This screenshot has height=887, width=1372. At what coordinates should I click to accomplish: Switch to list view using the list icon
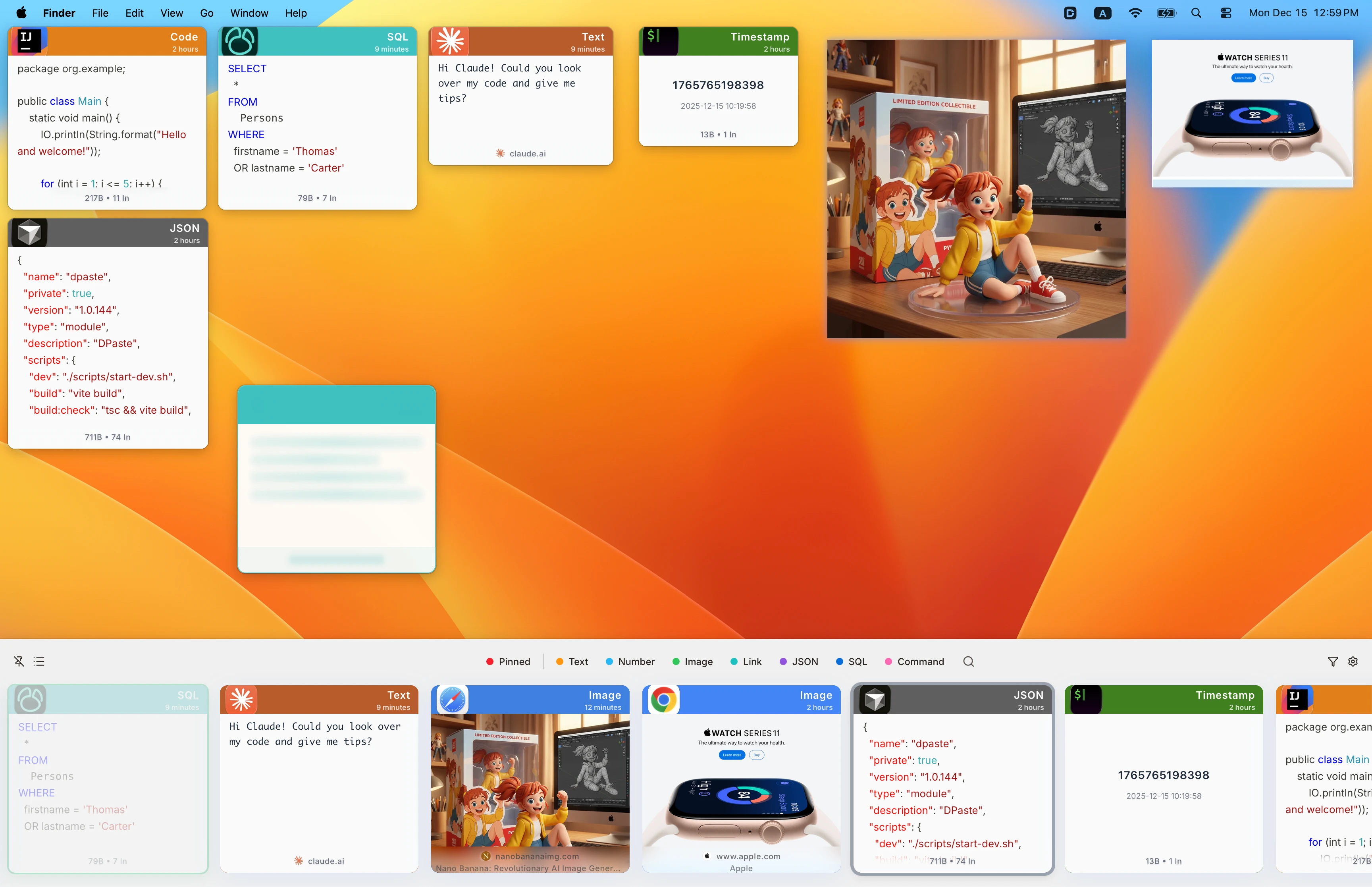click(x=39, y=661)
